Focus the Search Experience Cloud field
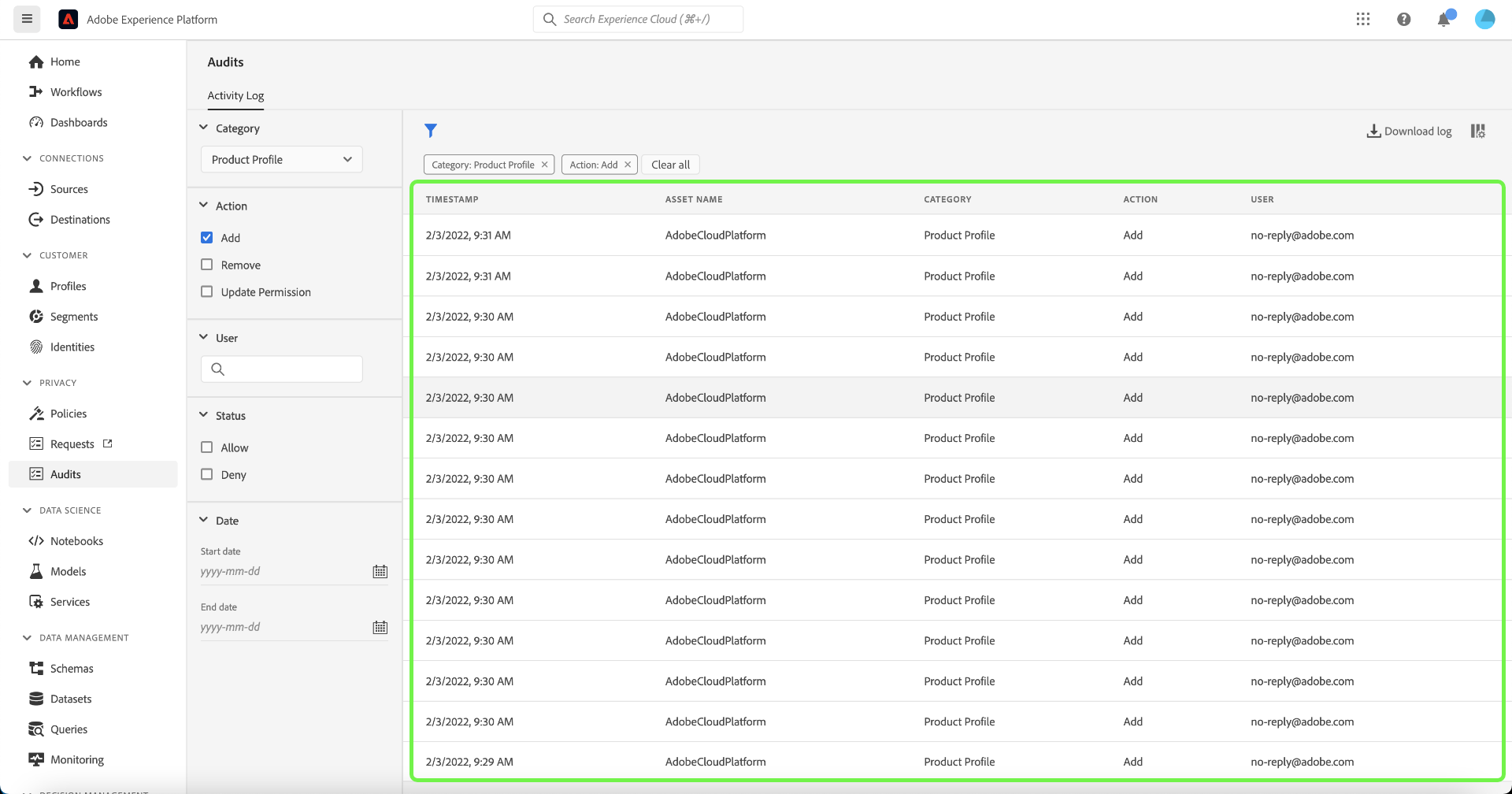The height and width of the screenshot is (794, 1512). pyautogui.click(x=638, y=19)
